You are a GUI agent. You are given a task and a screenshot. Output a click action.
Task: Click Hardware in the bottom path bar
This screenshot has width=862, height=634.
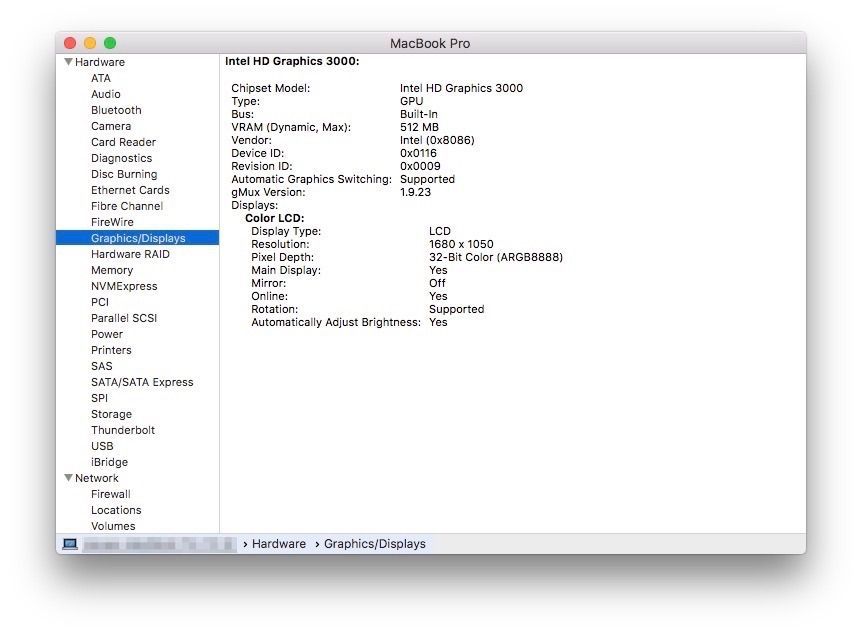279,544
